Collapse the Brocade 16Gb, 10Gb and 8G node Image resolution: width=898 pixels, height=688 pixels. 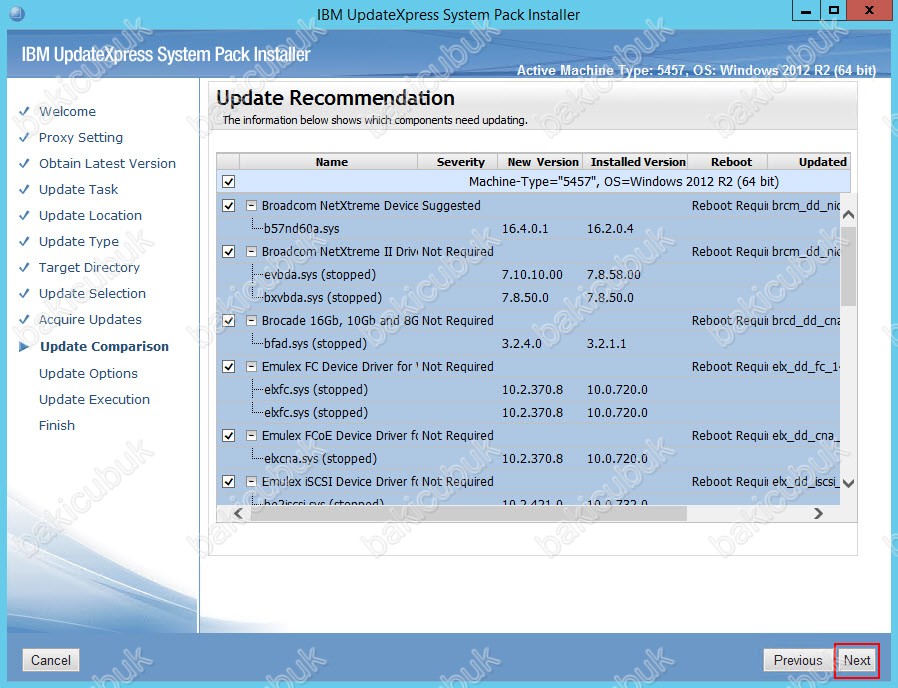click(x=251, y=320)
